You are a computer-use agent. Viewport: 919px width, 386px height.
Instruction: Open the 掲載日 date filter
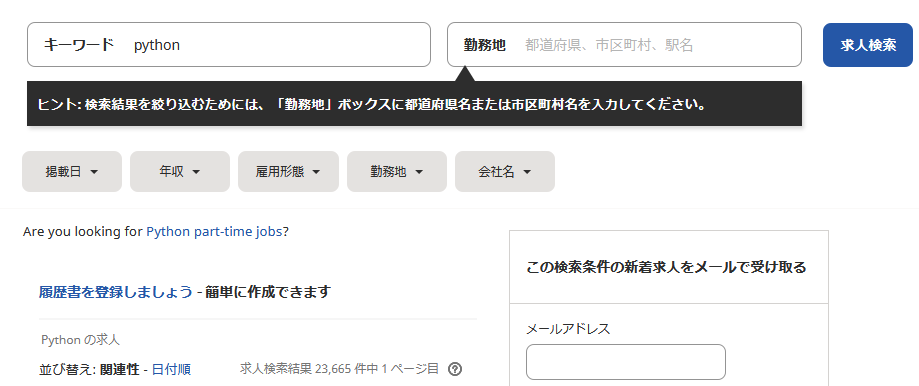72,172
